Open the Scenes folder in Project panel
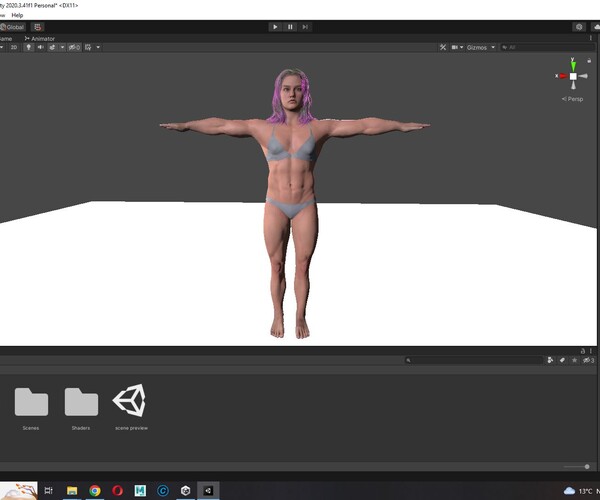Screen dimensions: 600x500 coord(31,402)
